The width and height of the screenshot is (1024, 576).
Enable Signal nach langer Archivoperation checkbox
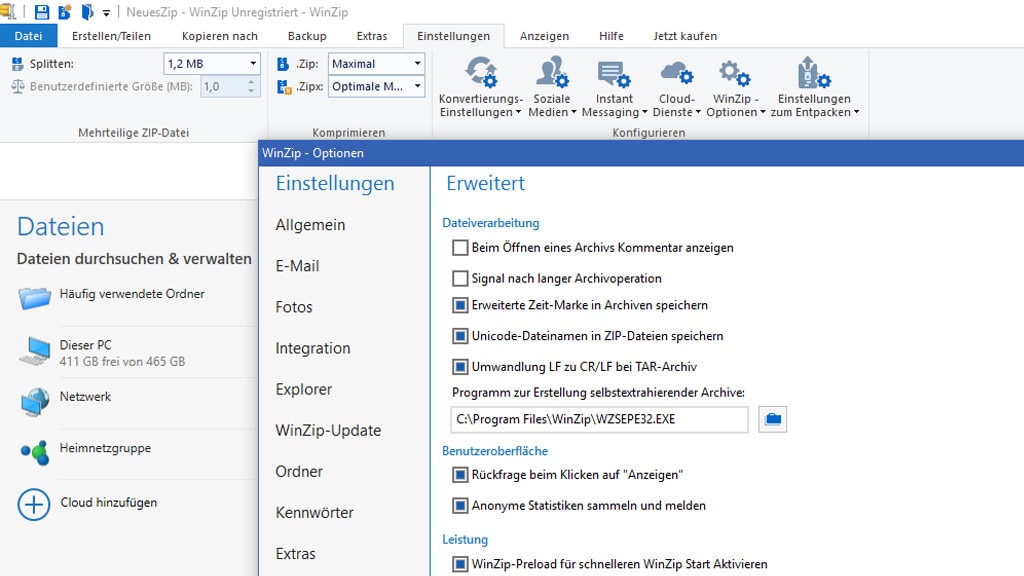pos(460,279)
